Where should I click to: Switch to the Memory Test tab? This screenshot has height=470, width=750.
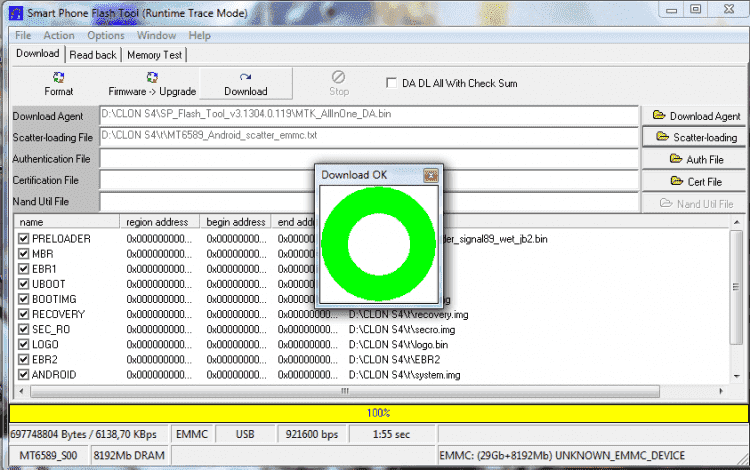tap(154, 55)
